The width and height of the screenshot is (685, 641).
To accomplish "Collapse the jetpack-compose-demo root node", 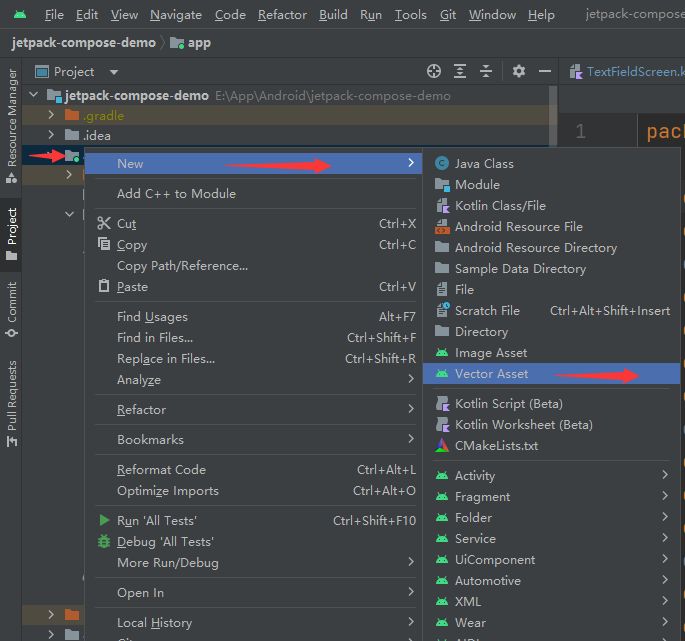I will click(x=35, y=96).
